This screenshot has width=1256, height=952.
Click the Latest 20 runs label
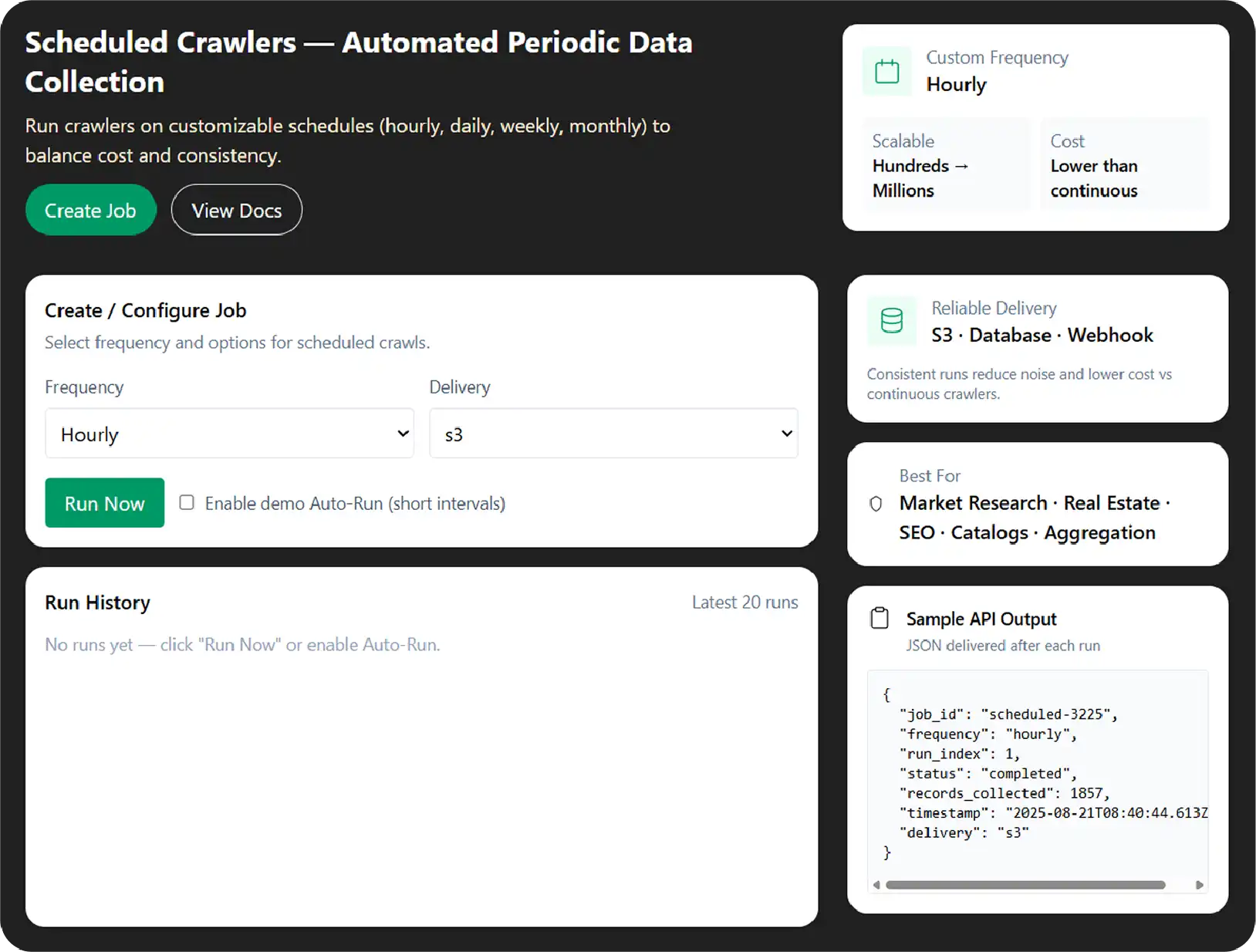coord(744,603)
